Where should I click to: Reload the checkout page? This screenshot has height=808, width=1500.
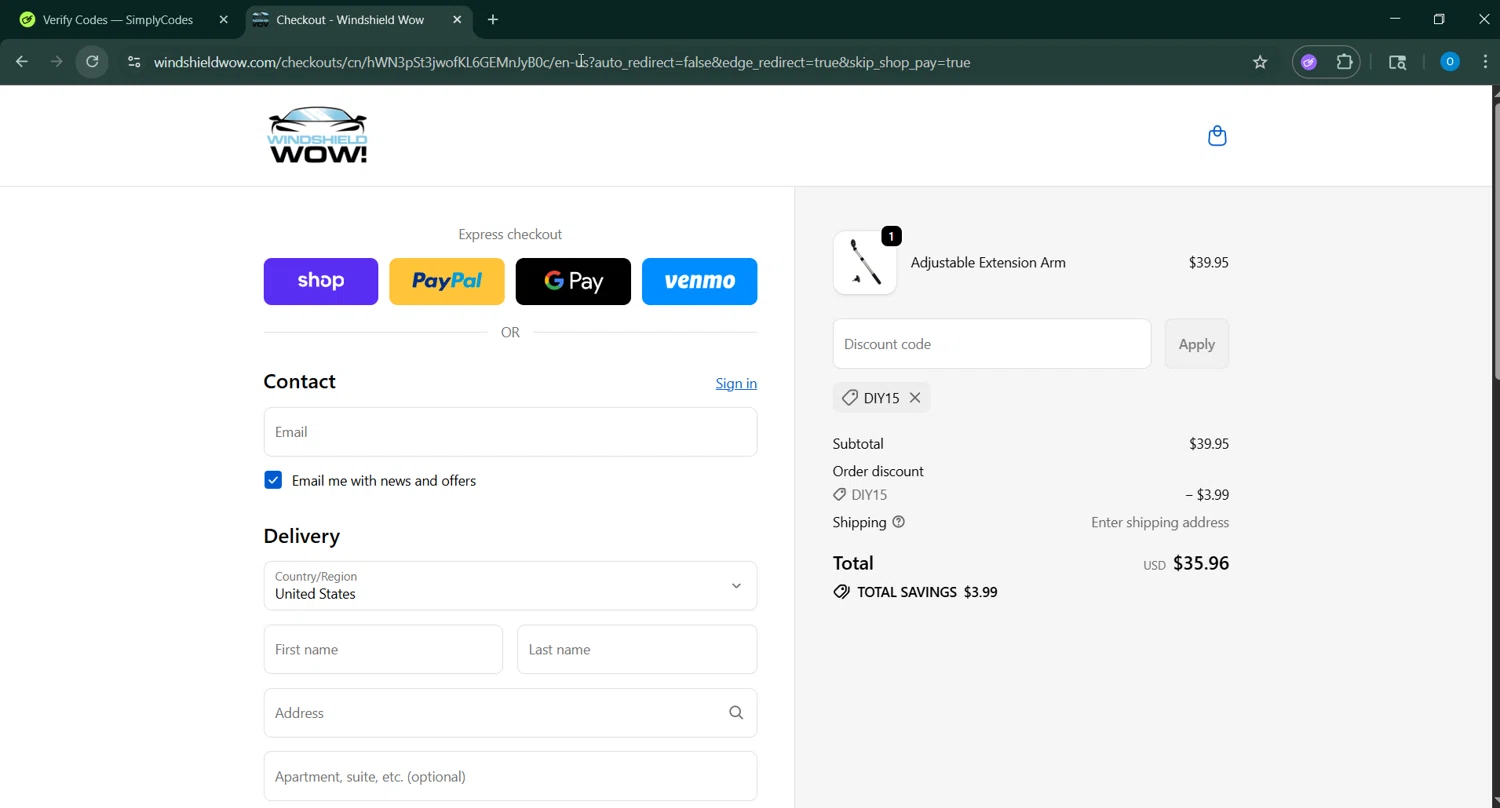point(92,62)
